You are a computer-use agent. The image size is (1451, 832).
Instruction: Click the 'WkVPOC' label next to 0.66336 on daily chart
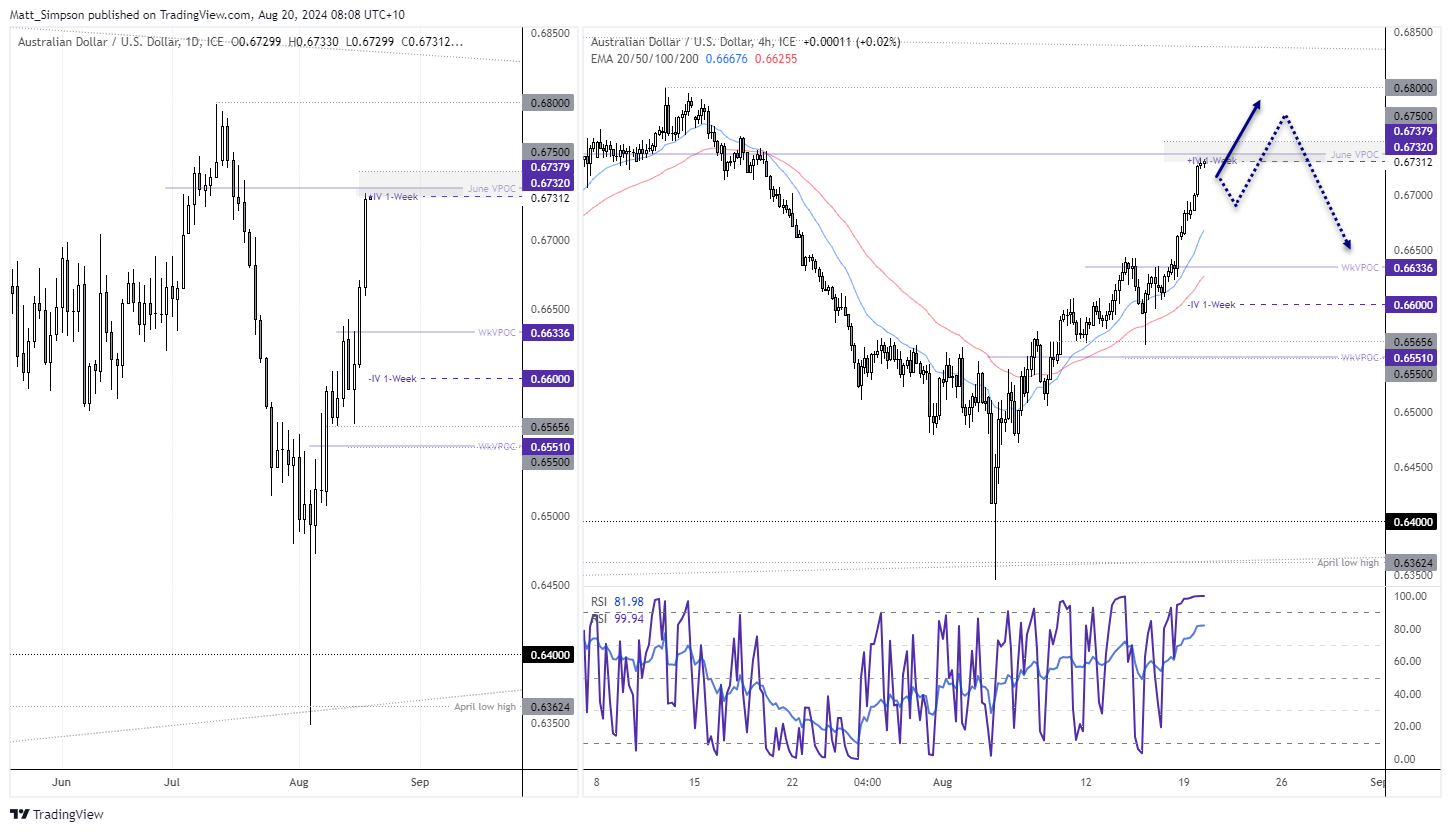pos(497,333)
